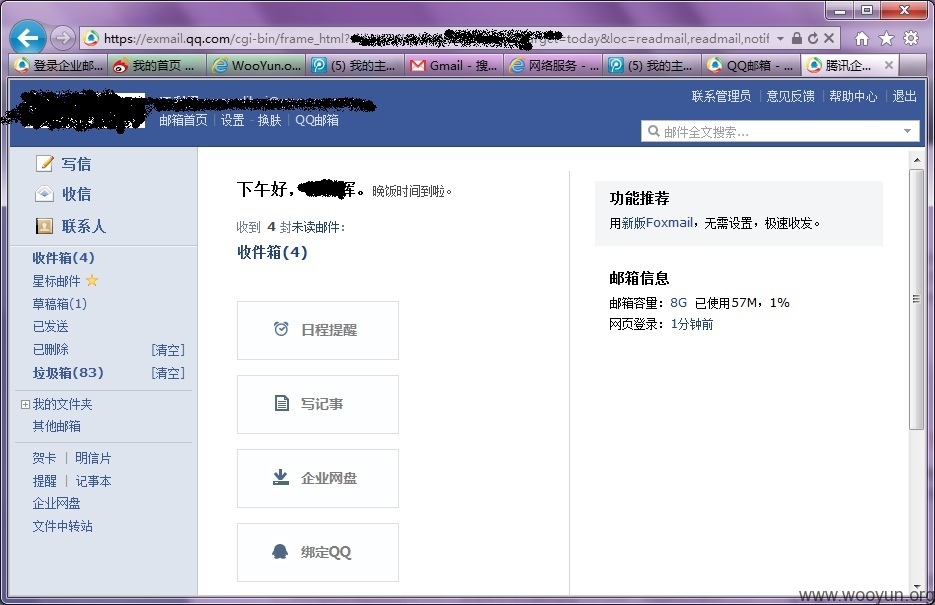This screenshot has width=935, height=605.
Task: Open favorites with the star icon
Action: point(887,39)
